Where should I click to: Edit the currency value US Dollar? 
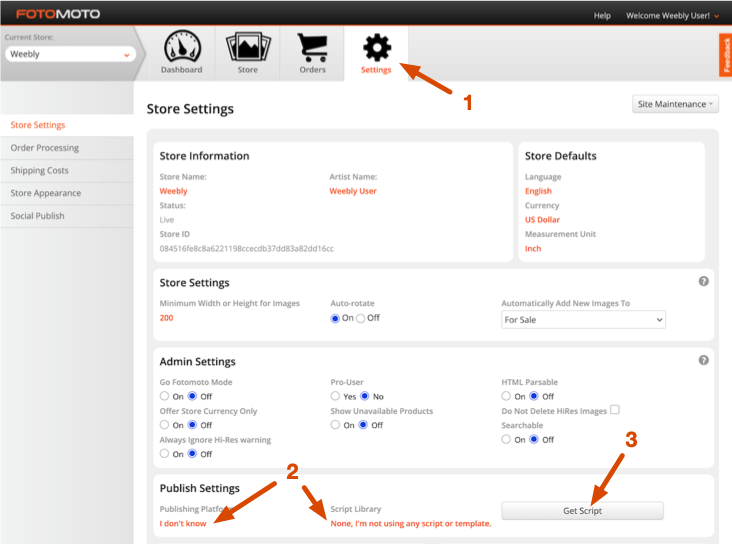[x=542, y=219]
